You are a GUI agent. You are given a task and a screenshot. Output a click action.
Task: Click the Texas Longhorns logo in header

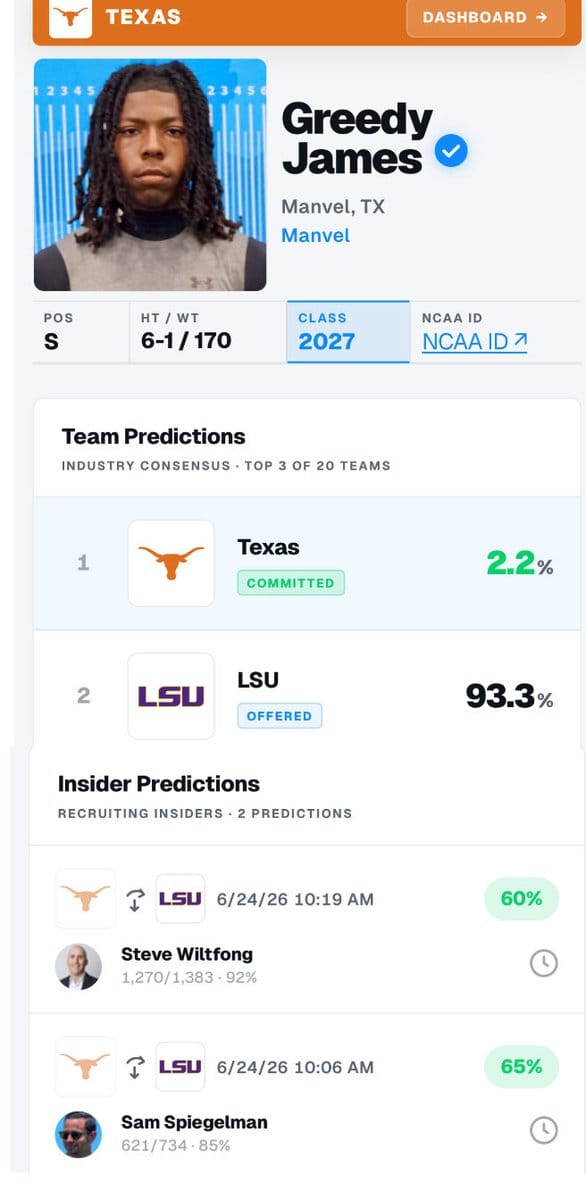[70, 17]
